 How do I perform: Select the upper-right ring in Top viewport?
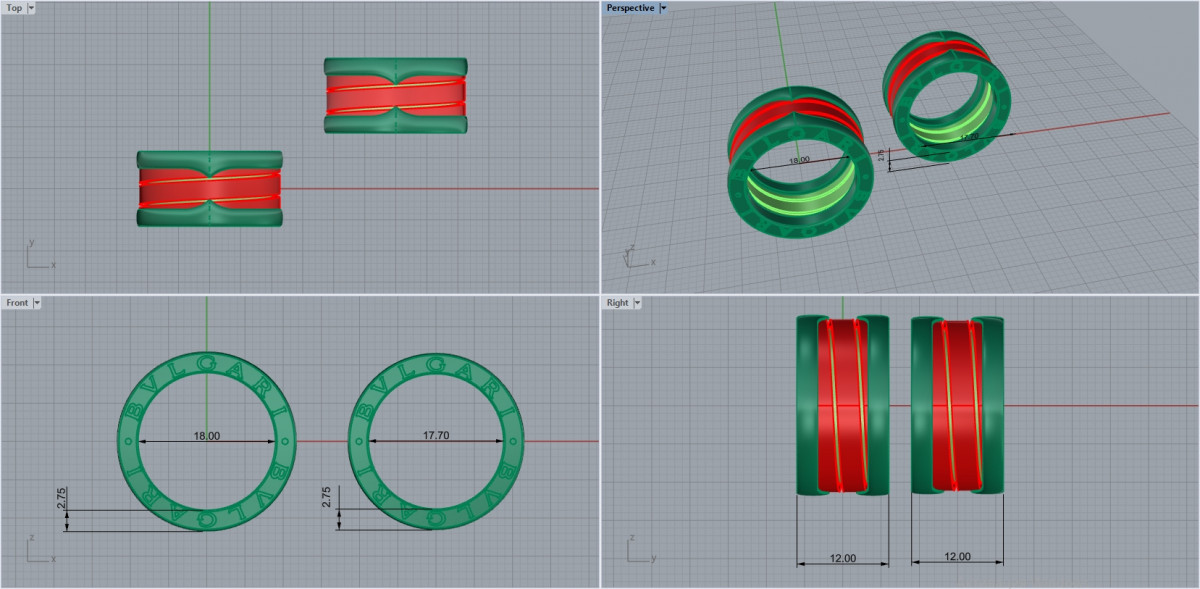[396, 95]
